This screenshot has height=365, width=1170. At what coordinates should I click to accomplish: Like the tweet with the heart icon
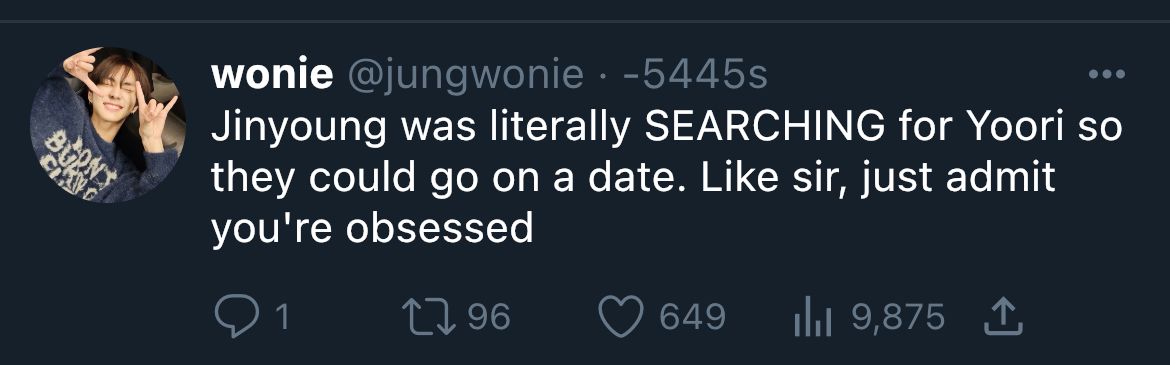[622, 317]
